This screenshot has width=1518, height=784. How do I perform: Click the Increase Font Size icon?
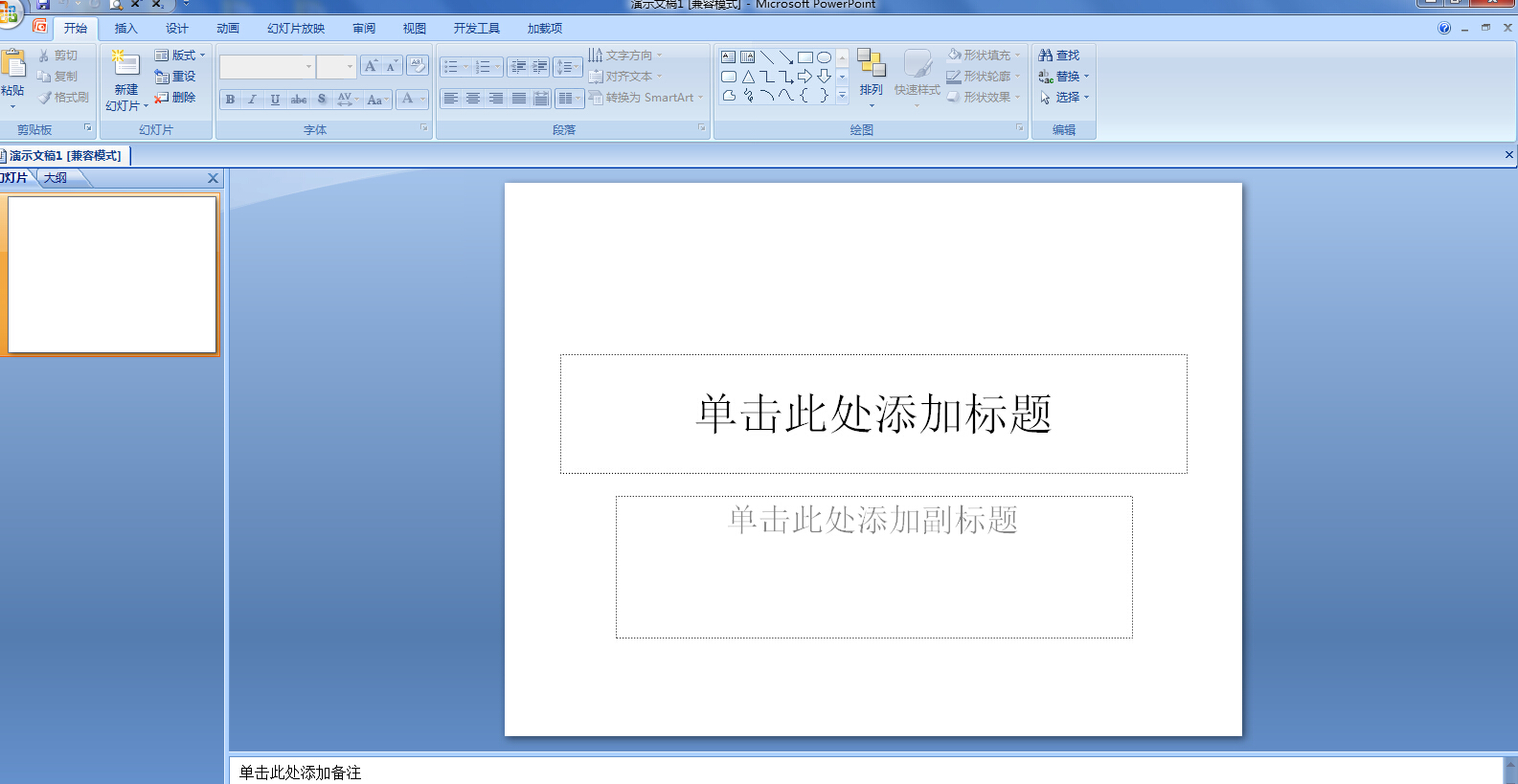[371, 66]
